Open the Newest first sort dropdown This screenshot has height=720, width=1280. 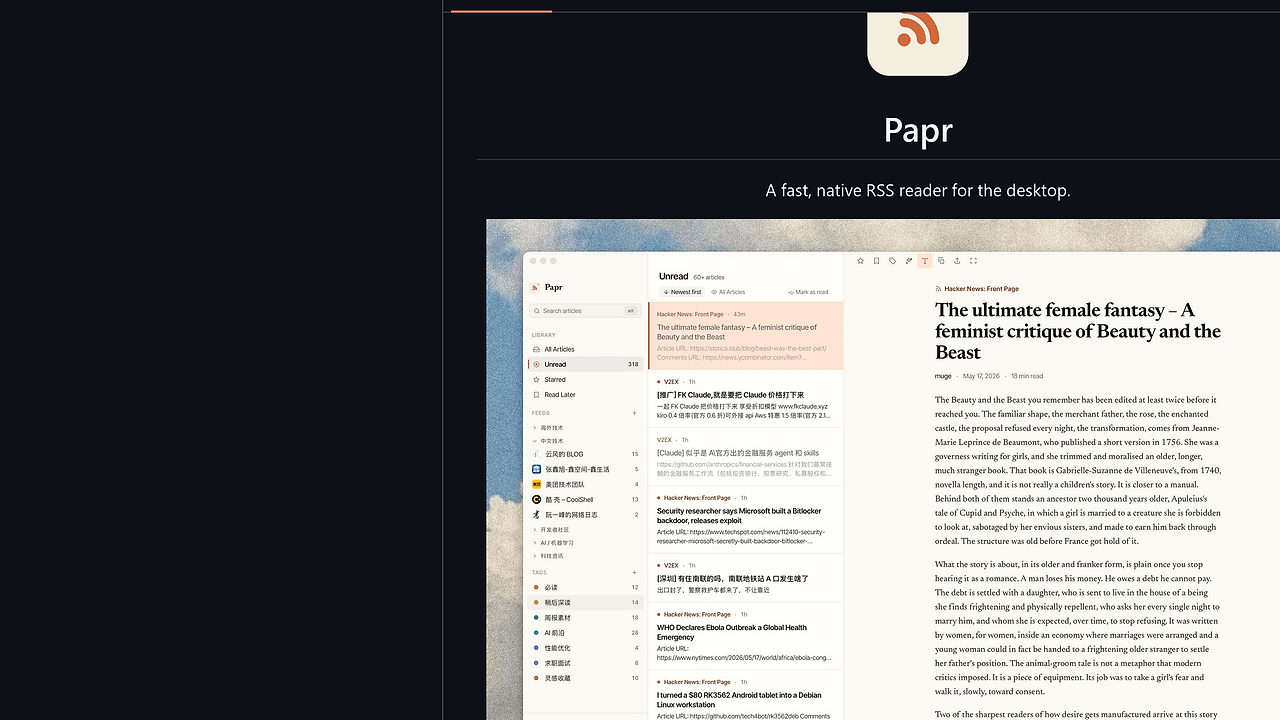pyautogui.click(x=683, y=292)
